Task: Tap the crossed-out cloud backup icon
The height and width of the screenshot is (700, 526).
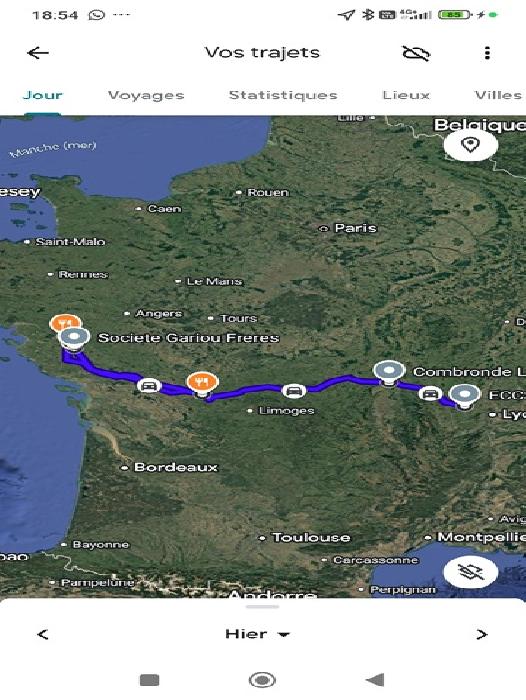Action: (416, 53)
